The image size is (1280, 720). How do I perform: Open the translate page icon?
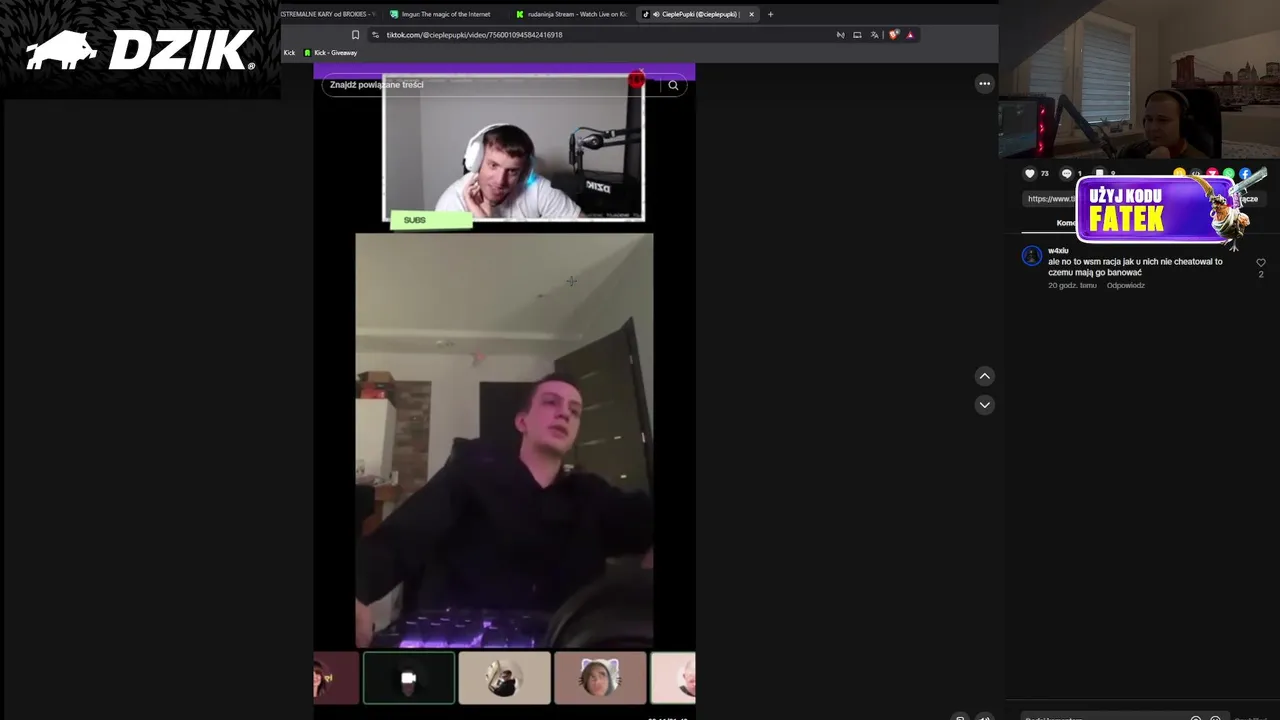click(x=874, y=35)
